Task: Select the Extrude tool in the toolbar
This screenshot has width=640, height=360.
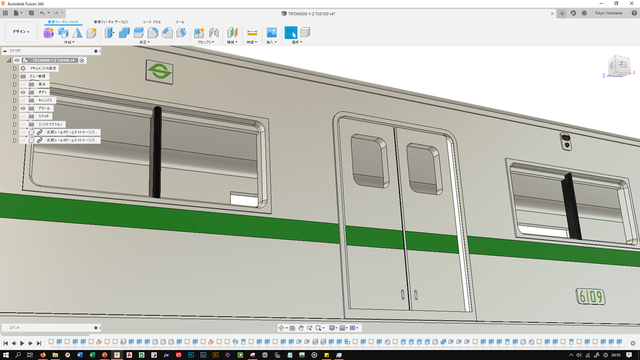Action: pos(63,33)
